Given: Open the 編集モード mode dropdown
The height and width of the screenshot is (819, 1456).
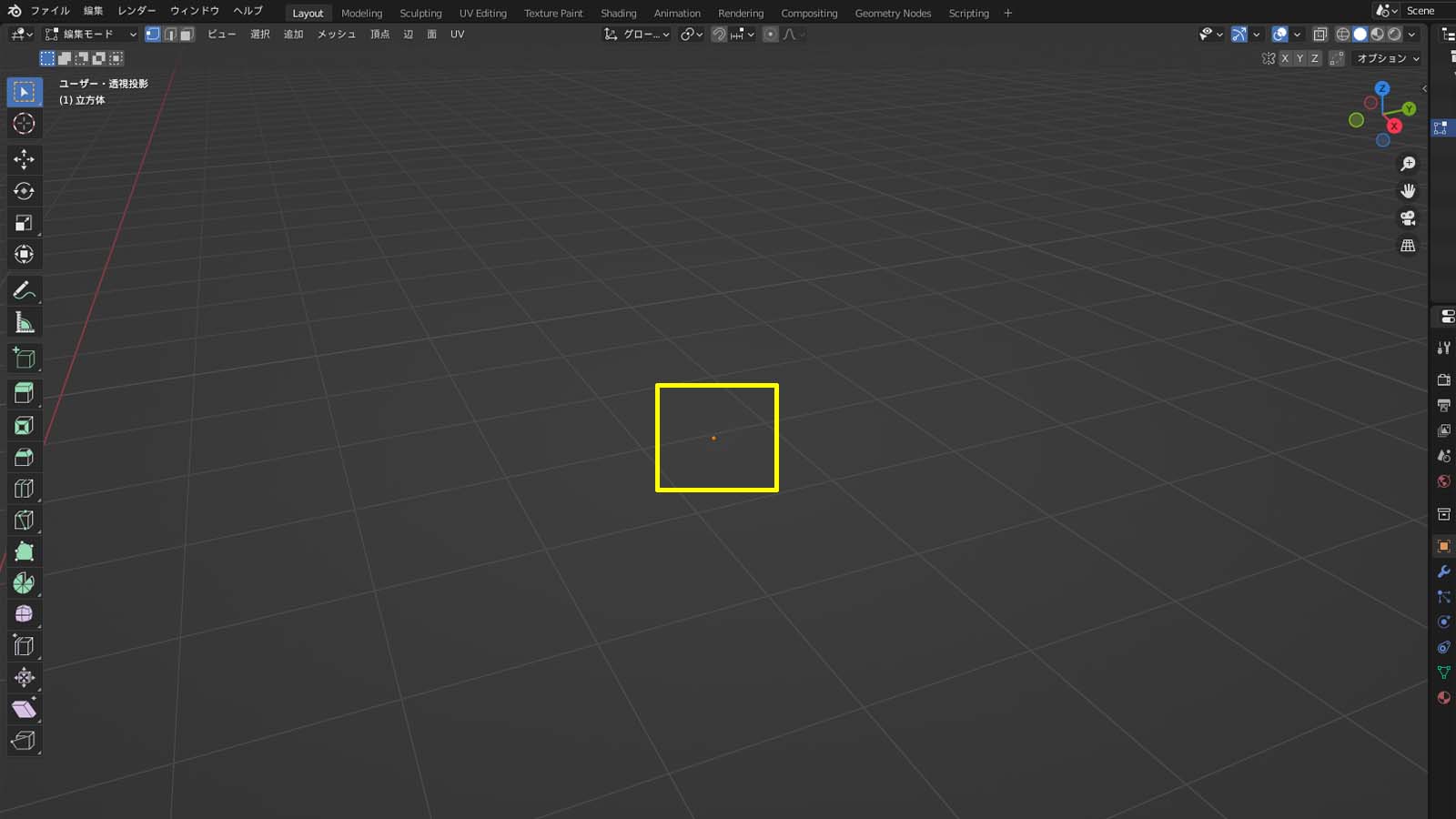Looking at the screenshot, I should click(x=91, y=35).
